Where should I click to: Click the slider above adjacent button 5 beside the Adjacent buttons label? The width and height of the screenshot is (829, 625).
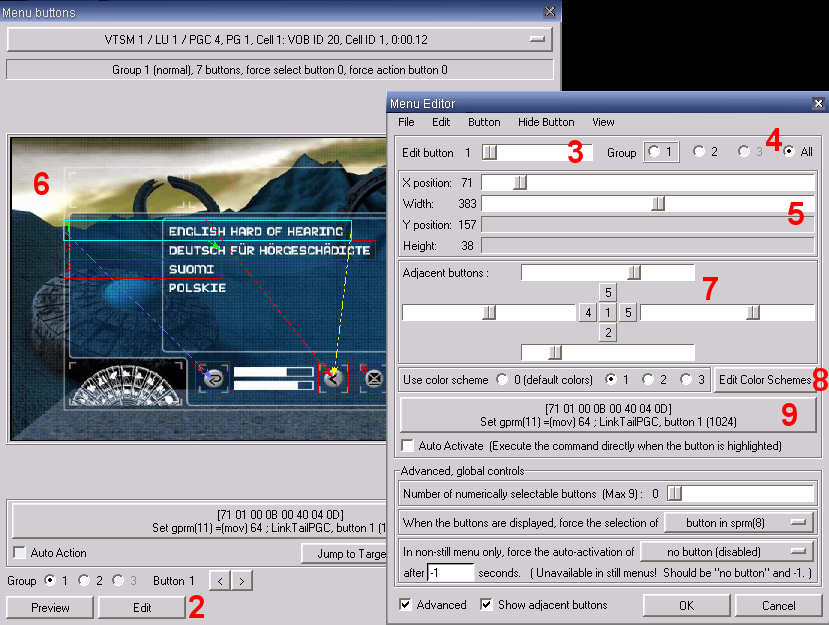[x=607, y=273]
